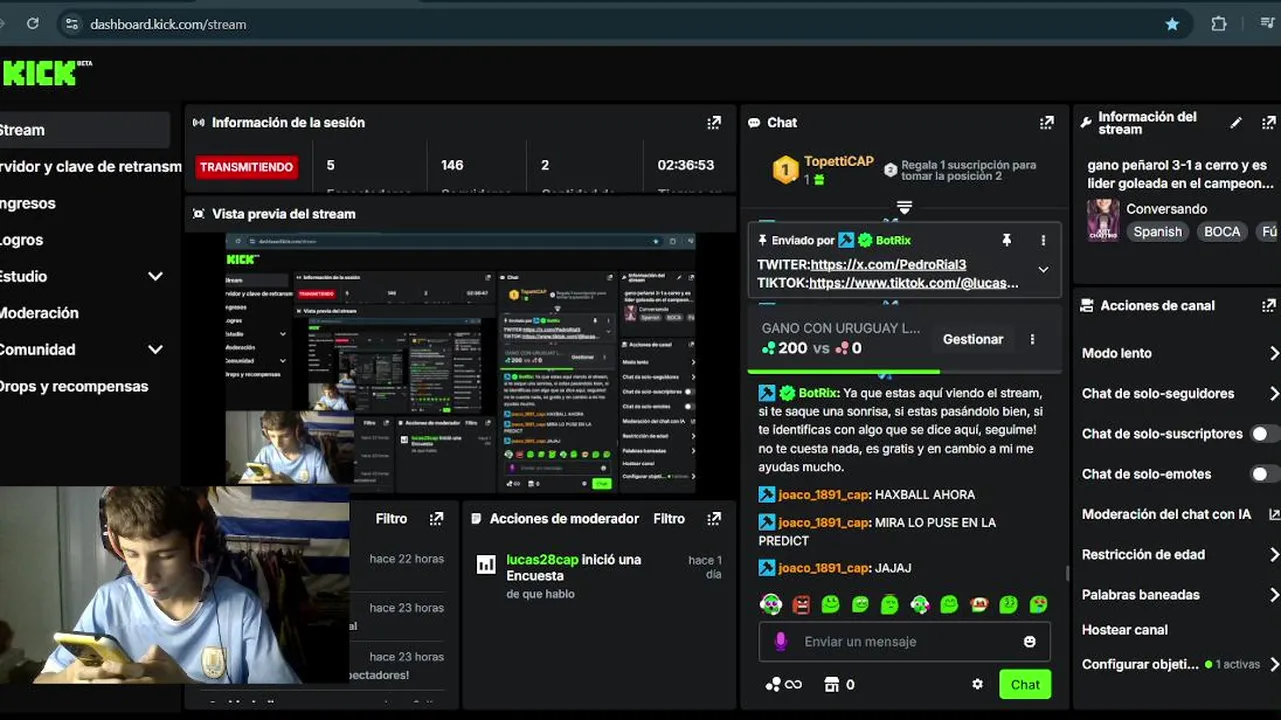This screenshot has height=720, width=1281.
Task: Send message with green Chat button
Action: click(x=1025, y=684)
